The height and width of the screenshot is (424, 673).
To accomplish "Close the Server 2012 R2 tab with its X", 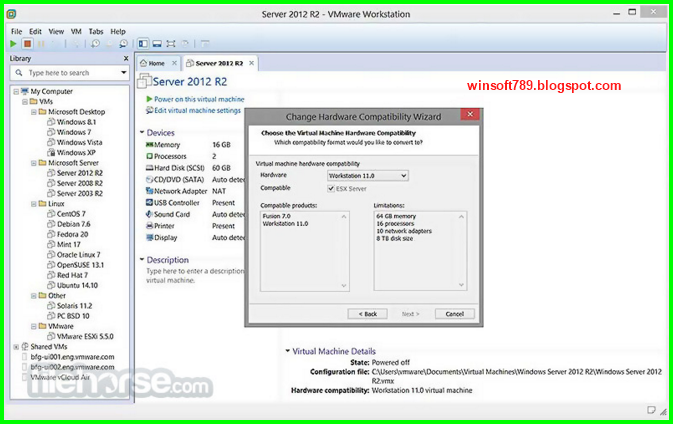I will click(251, 63).
